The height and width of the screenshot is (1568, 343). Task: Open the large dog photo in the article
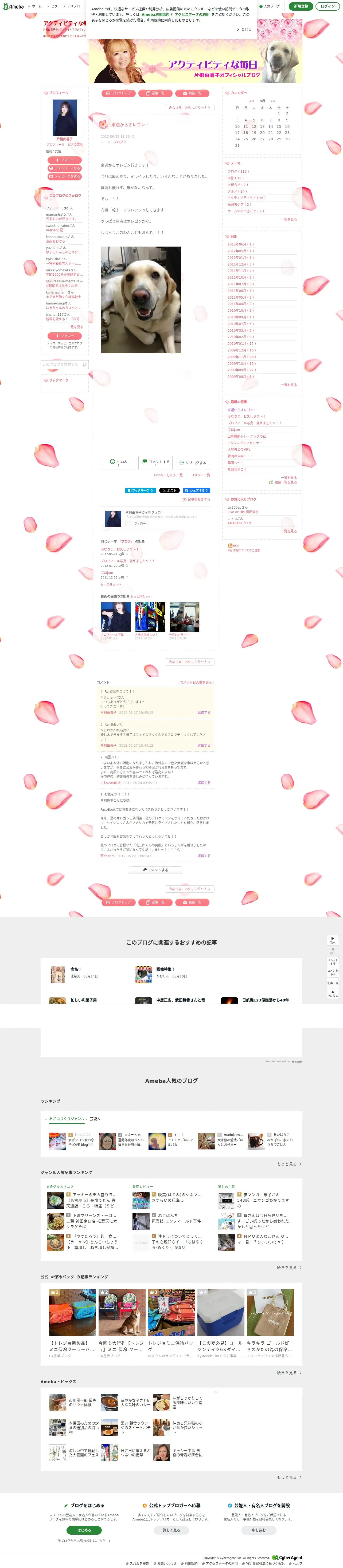click(x=141, y=299)
